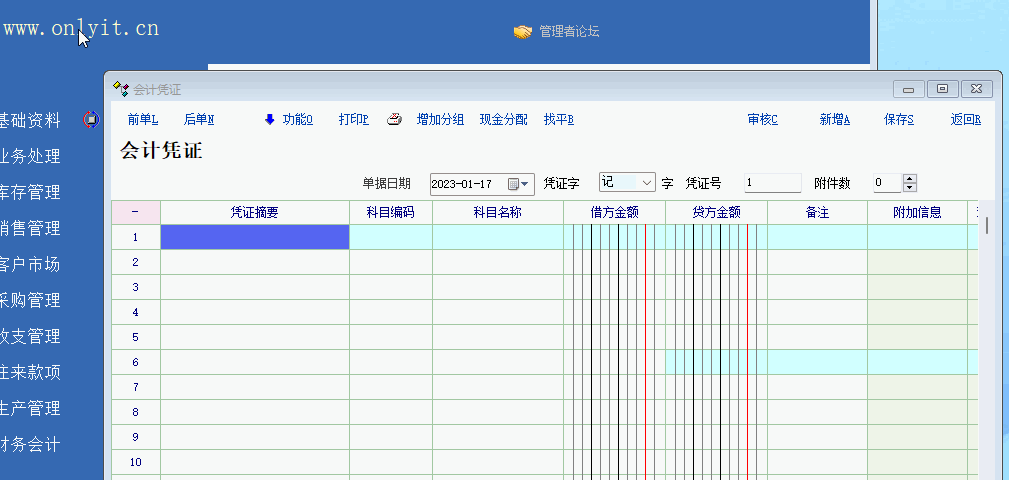The height and width of the screenshot is (480, 1009).
Task: Increase the 附件数 spinner value
Action: pyautogui.click(x=909, y=179)
